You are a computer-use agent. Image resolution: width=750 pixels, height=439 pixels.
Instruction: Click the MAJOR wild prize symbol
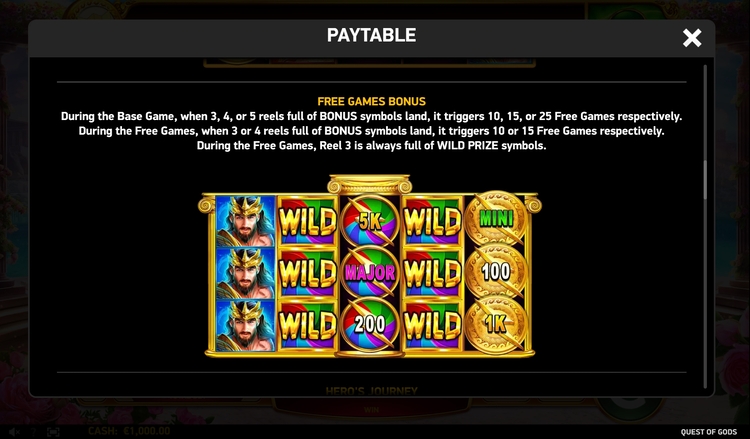pyautogui.click(x=370, y=273)
